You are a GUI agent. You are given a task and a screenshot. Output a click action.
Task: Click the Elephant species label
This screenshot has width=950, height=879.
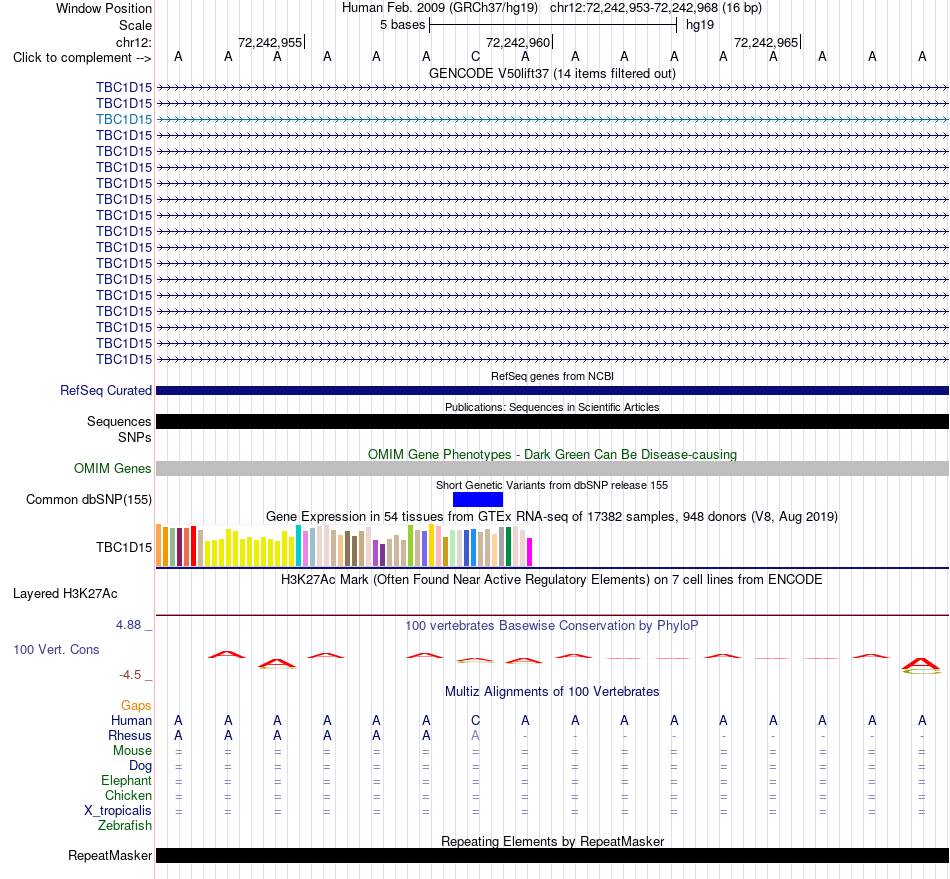click(126, 780)
